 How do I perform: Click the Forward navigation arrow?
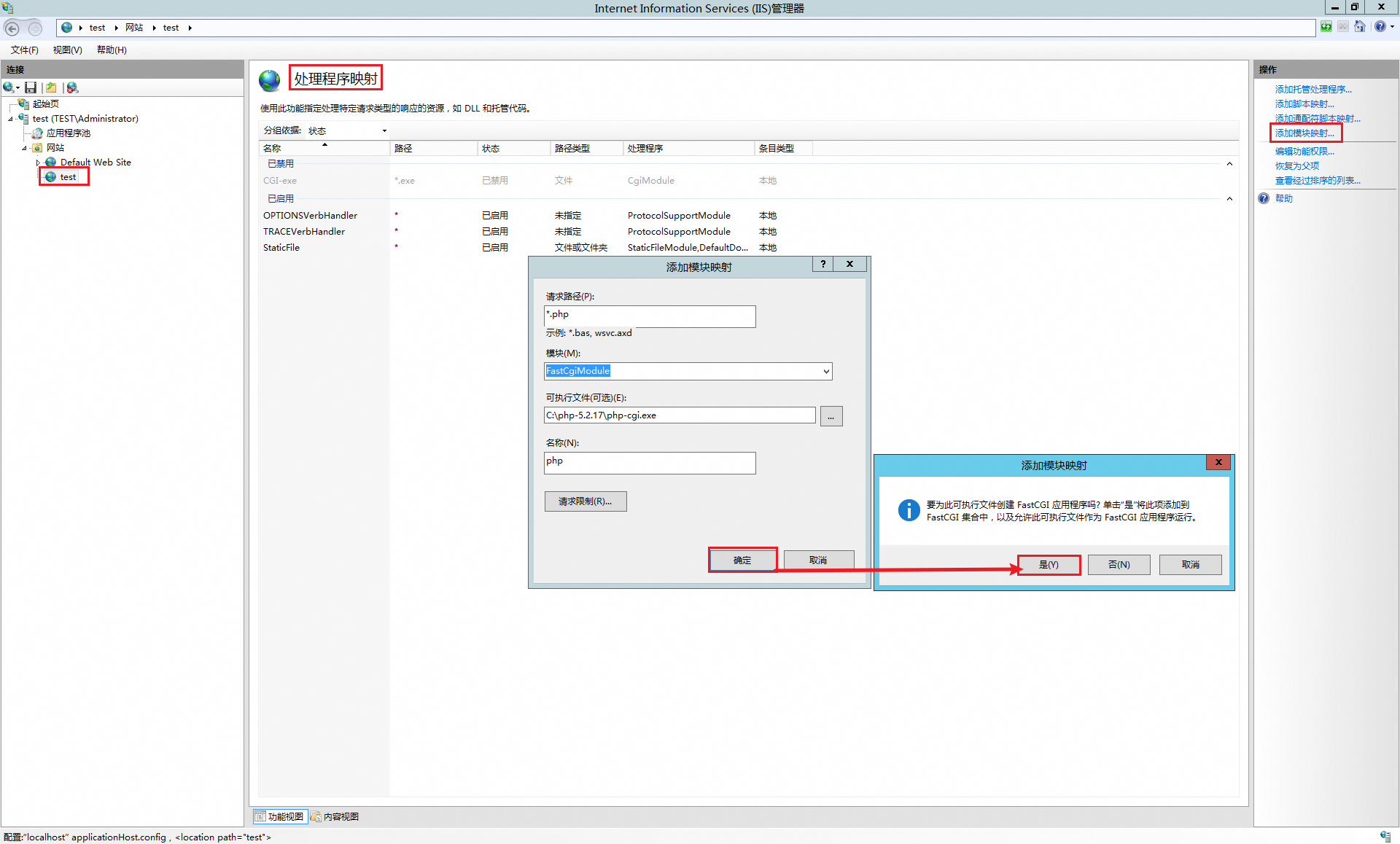[x=35, y=28]
